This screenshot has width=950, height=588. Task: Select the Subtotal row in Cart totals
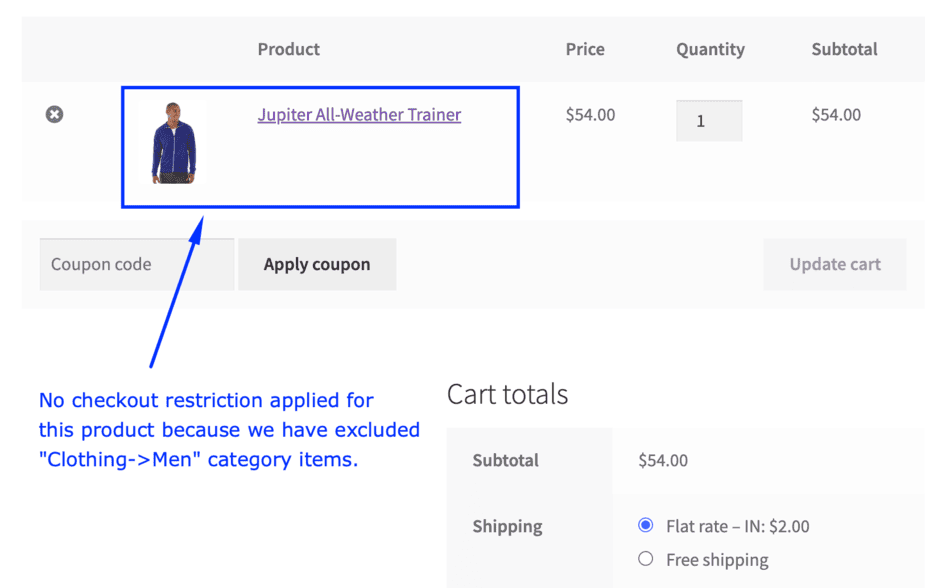(505, 461)
